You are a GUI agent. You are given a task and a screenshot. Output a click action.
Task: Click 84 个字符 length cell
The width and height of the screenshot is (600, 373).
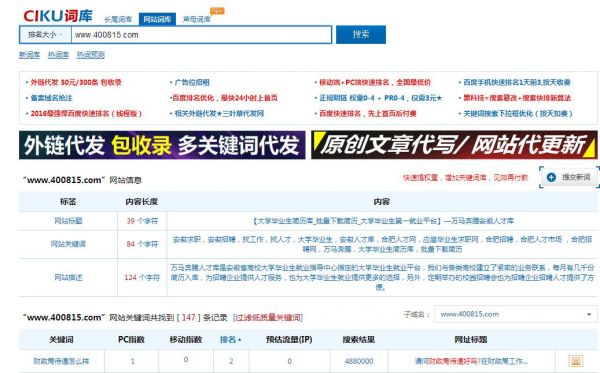[x=142, y=244]
